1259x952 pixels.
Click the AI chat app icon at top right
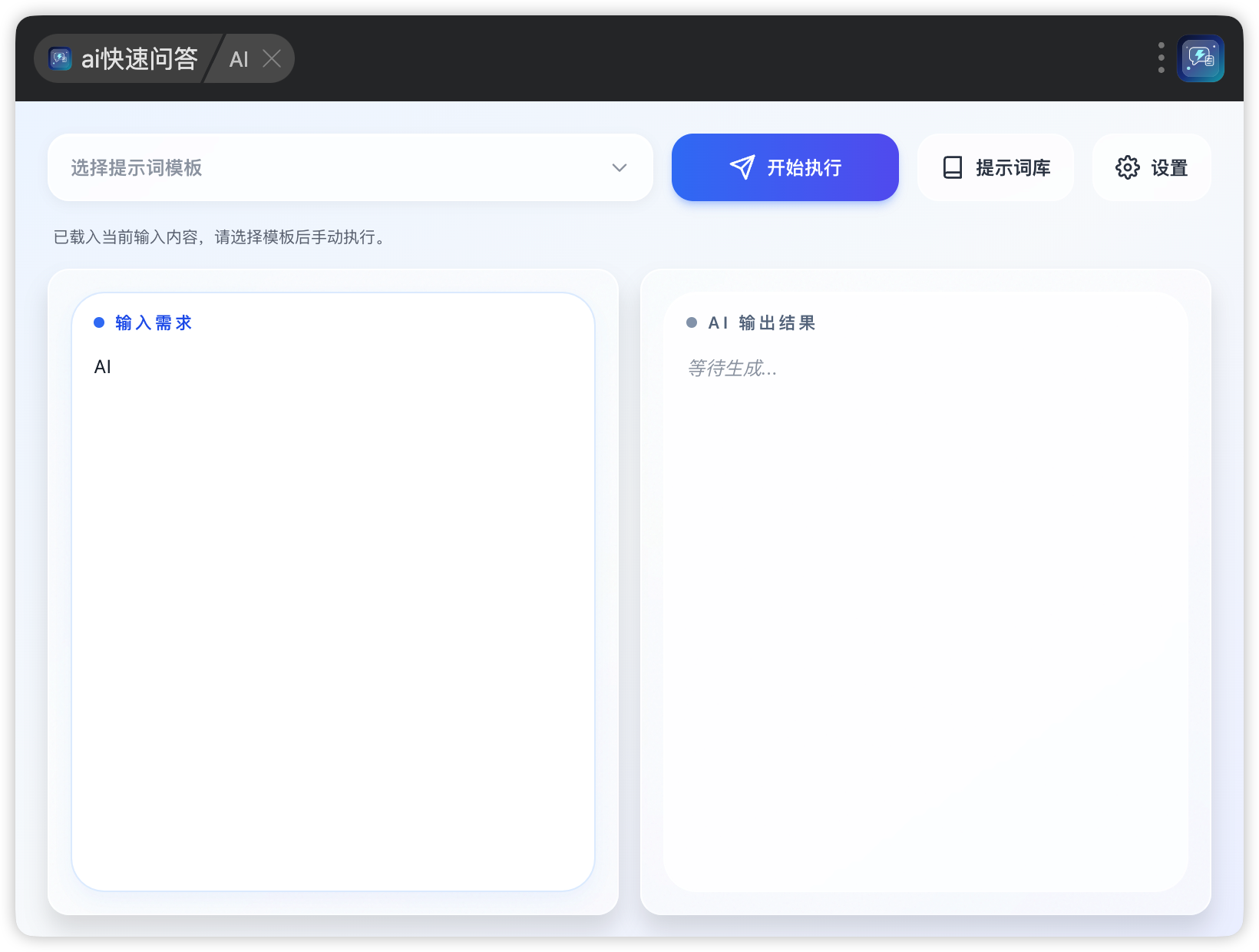[x=1201, y=58]
